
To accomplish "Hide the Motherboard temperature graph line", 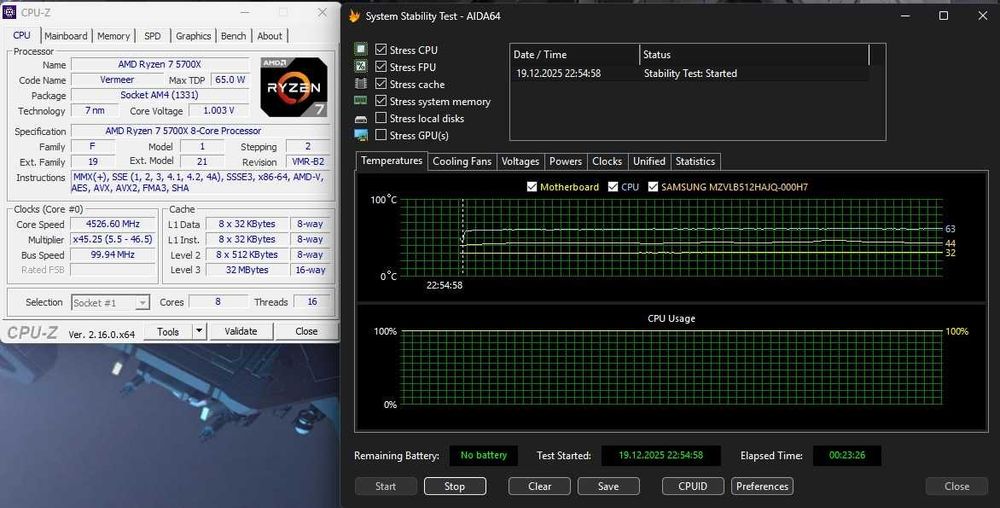I will click(532, 187).
